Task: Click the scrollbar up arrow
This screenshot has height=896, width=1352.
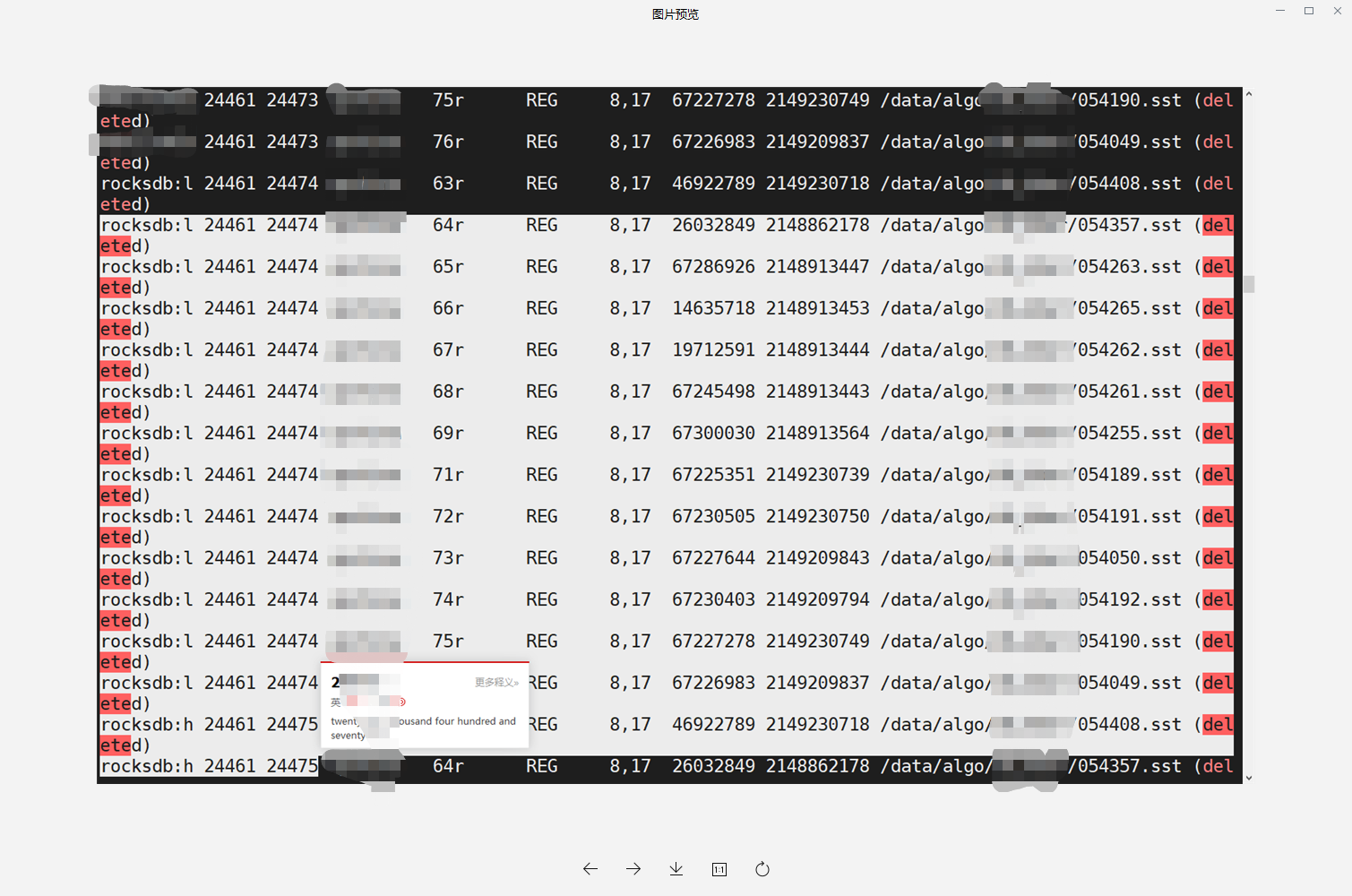Action: (x=1249, y=93)
